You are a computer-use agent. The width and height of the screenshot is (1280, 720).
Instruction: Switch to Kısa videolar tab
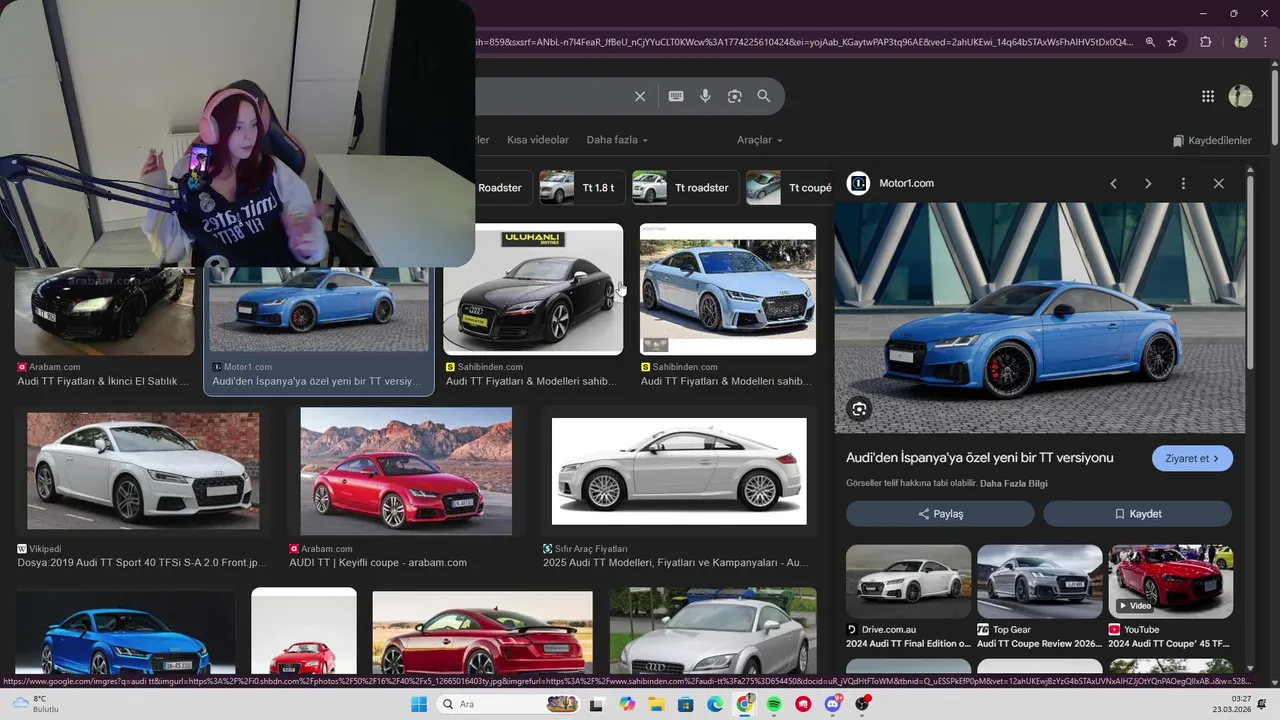[538, 140]
